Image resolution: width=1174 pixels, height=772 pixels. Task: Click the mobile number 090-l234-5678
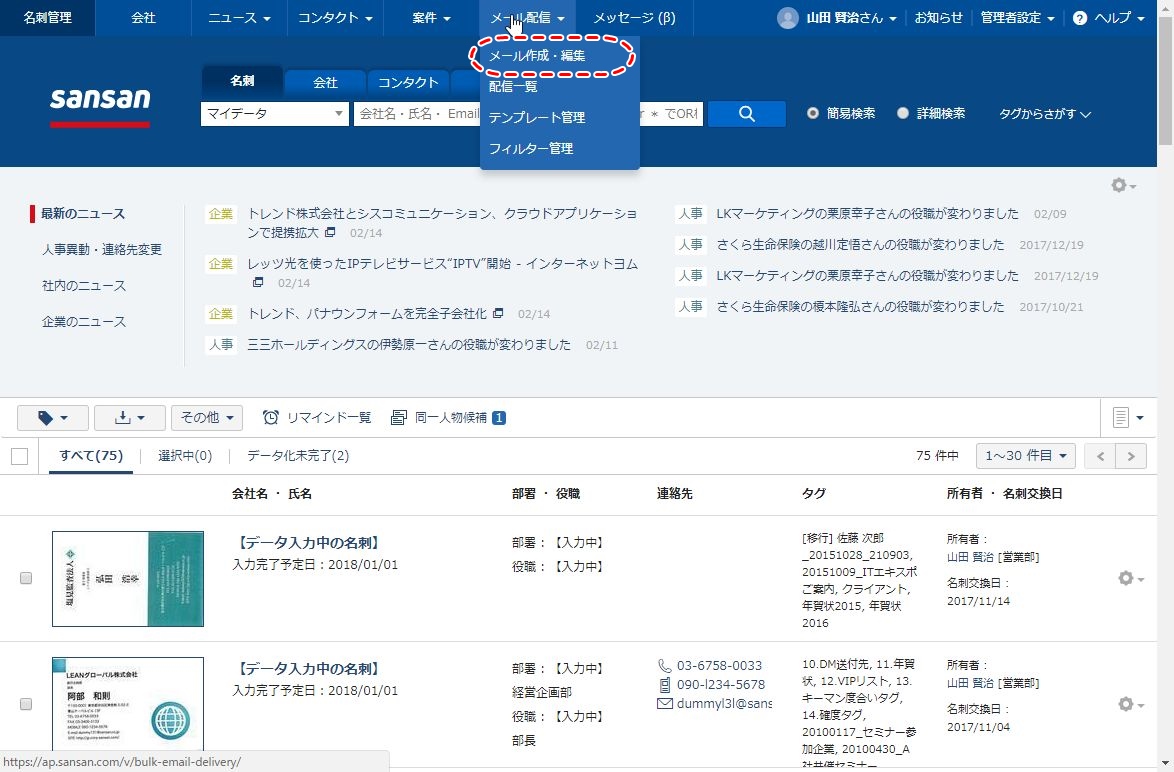tap(720, 684)
